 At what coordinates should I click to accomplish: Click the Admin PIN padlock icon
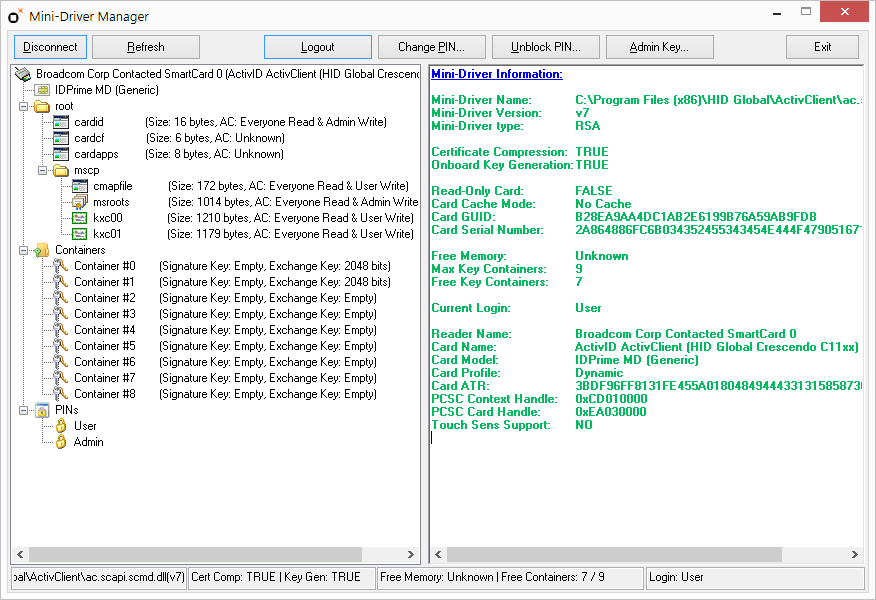pyautogui.click(x=61, y=442)
